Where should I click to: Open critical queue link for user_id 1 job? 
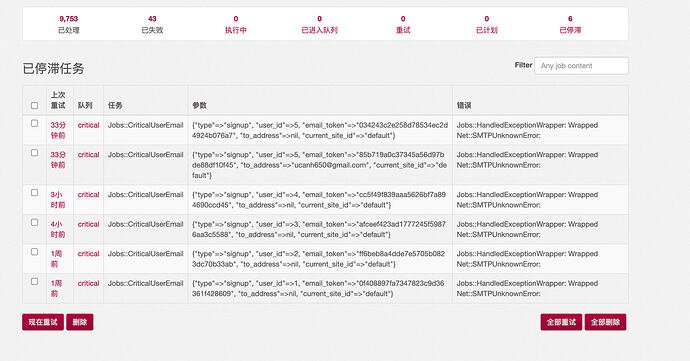tap(88, 283)
